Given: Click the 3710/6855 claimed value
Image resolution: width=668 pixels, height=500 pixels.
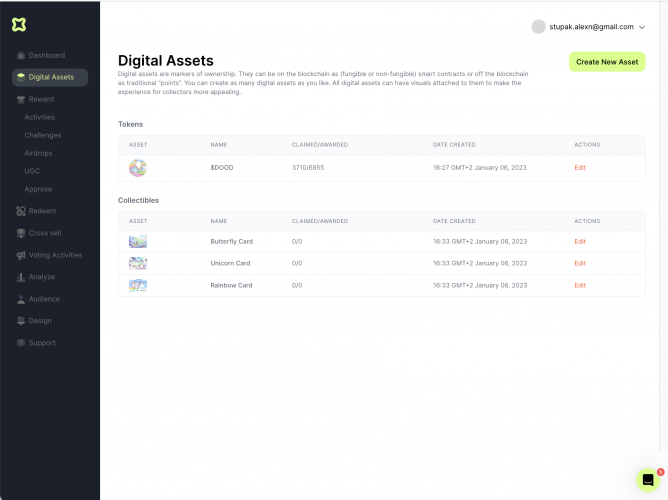Looking at the screenshot, I should click(308, 167).
